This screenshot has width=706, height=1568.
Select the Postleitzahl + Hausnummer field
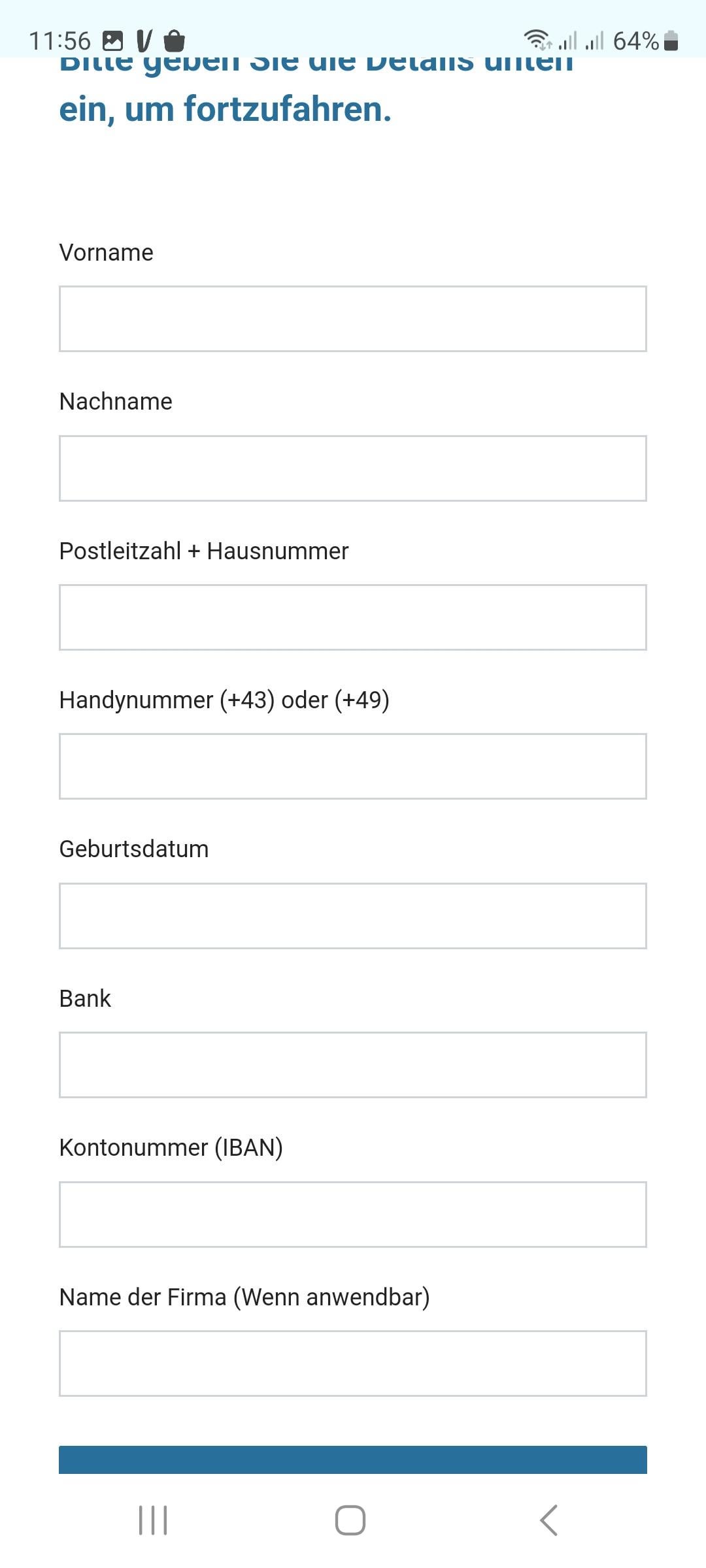point(353,617)
